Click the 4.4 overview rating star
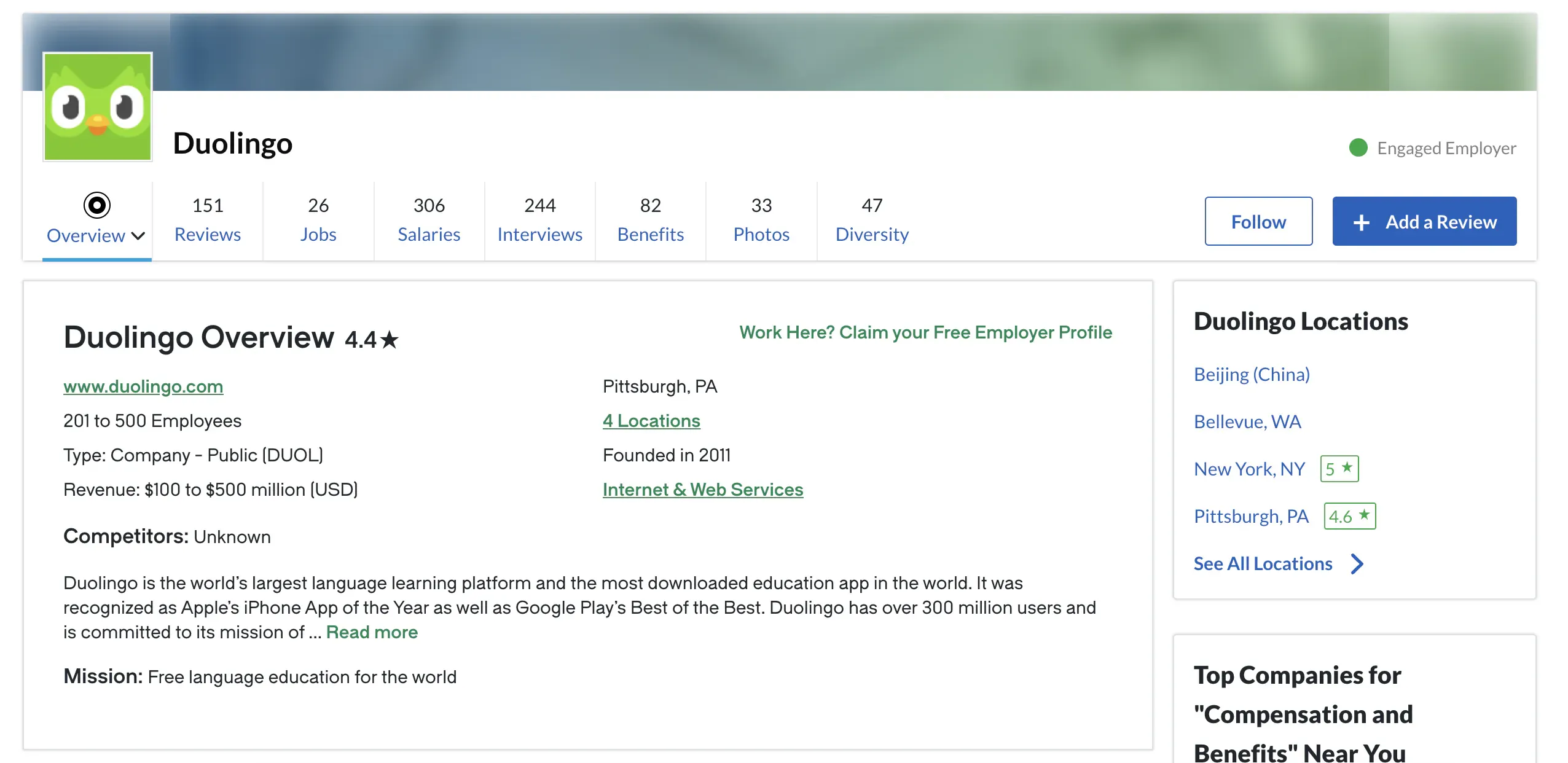The image size is (1568, 763). pos(390,340)
